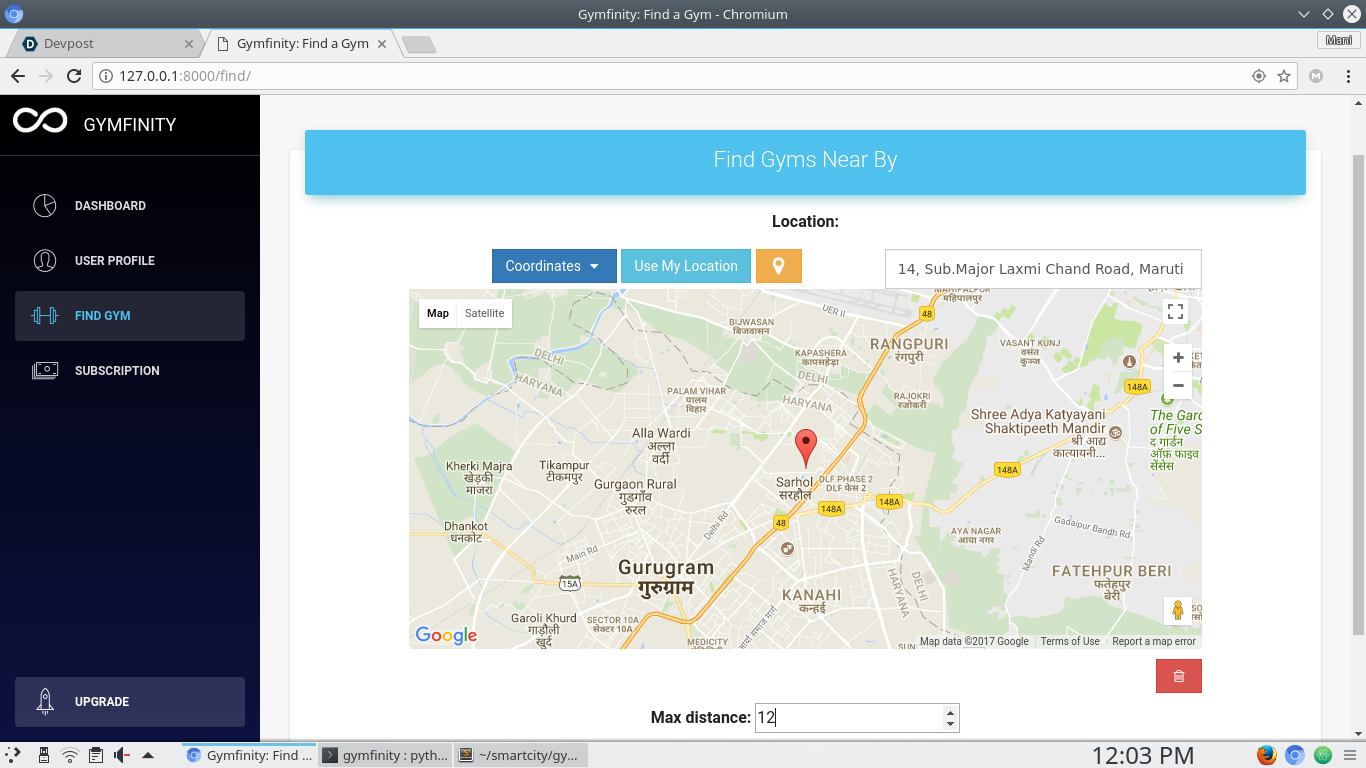The image size is (1366, 768).
Task: Zoom in the map with plus
Action: click(1178, 358)
